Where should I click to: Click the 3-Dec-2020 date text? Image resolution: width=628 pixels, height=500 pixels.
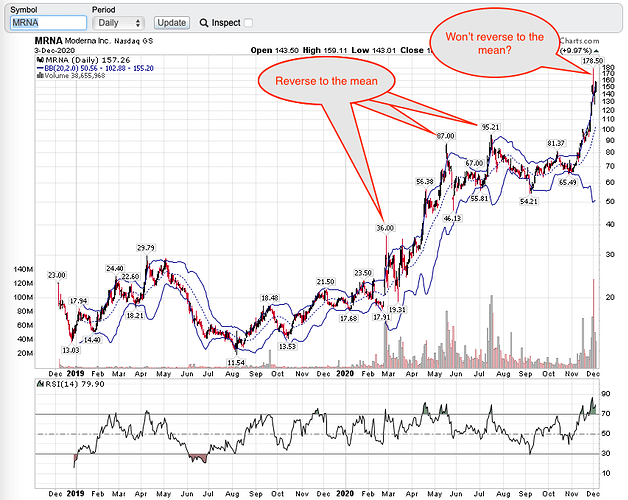click(x=54, y=50)
